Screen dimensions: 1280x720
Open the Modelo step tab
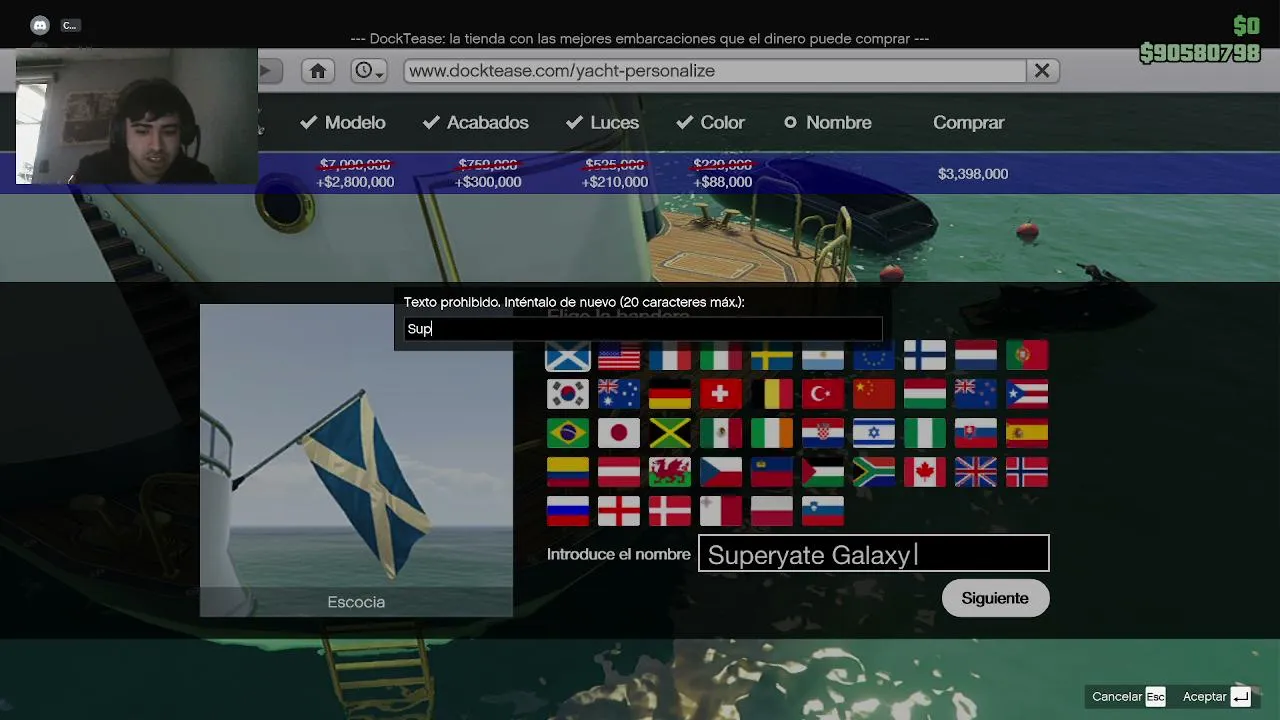pyautogui.click(x=343, y=122)
